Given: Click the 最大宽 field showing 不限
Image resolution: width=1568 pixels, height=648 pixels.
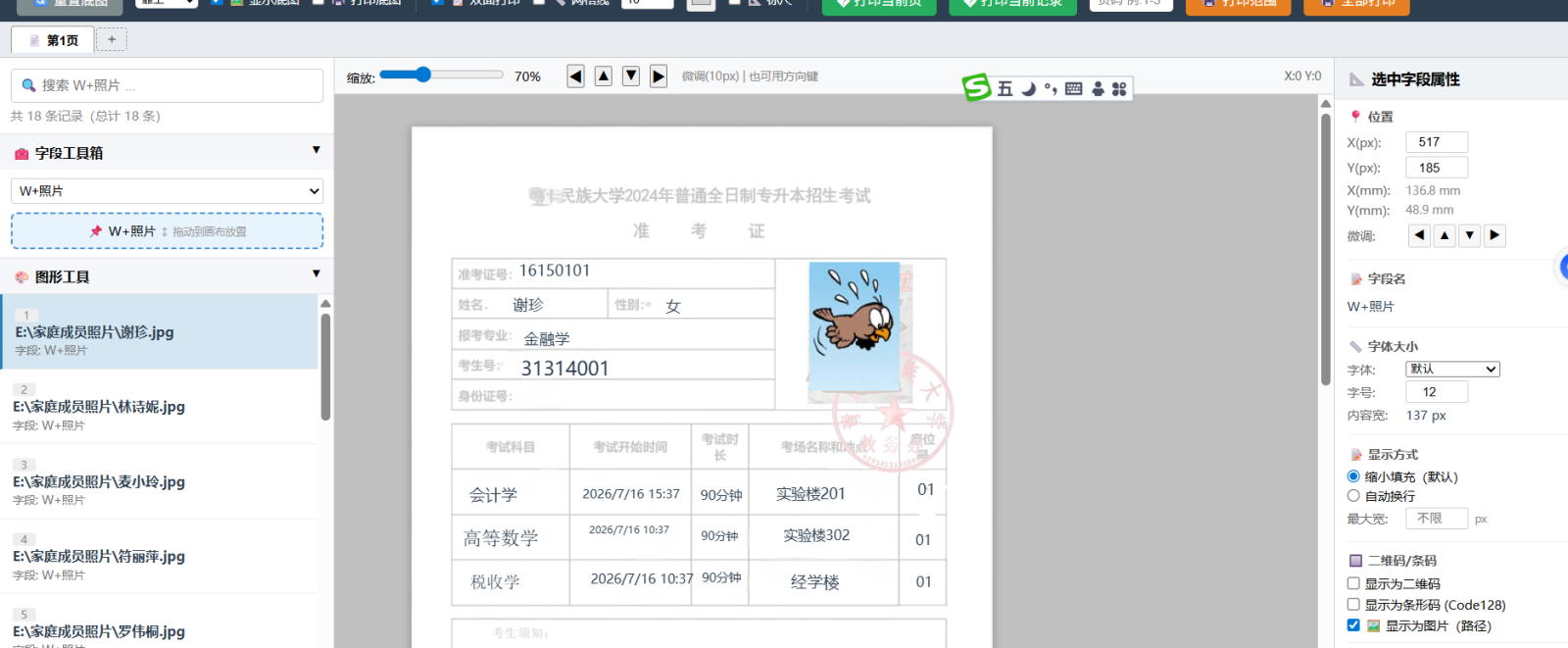Looking at the screenshot, I should pos(1437,519).
